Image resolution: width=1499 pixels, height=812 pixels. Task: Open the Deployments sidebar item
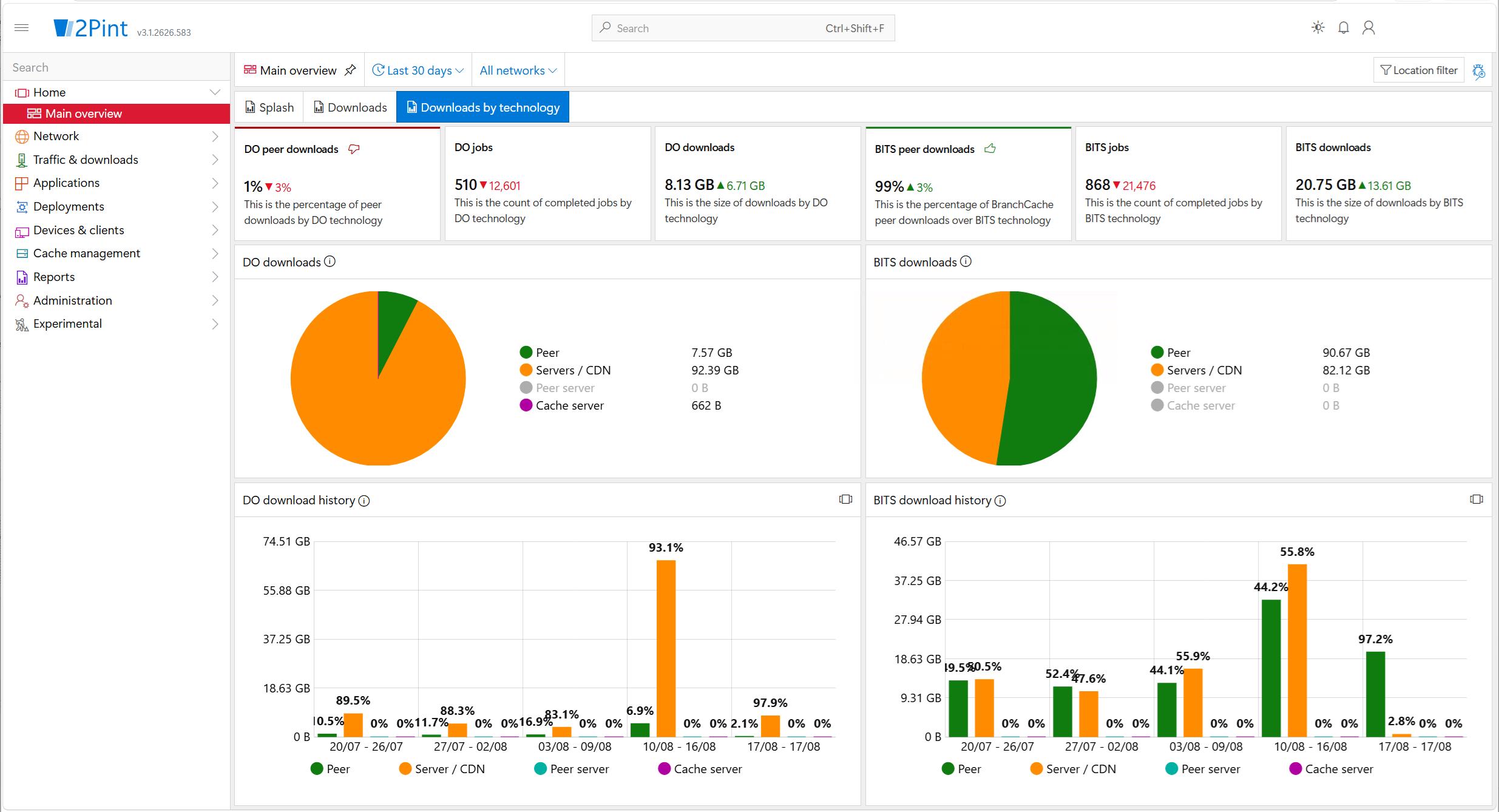pos(117,206)
